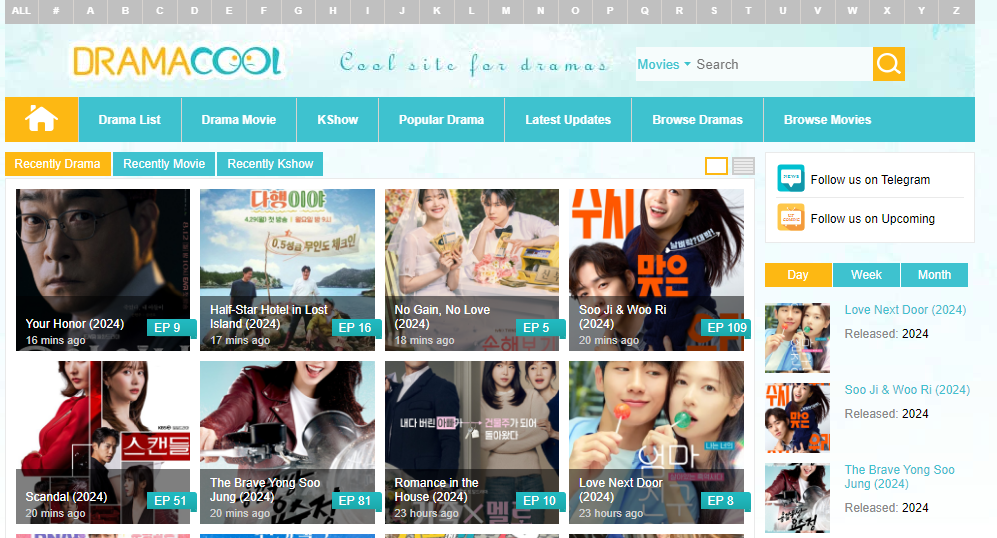
Task: Click the DramaCool logo
Action: (177, 63)
